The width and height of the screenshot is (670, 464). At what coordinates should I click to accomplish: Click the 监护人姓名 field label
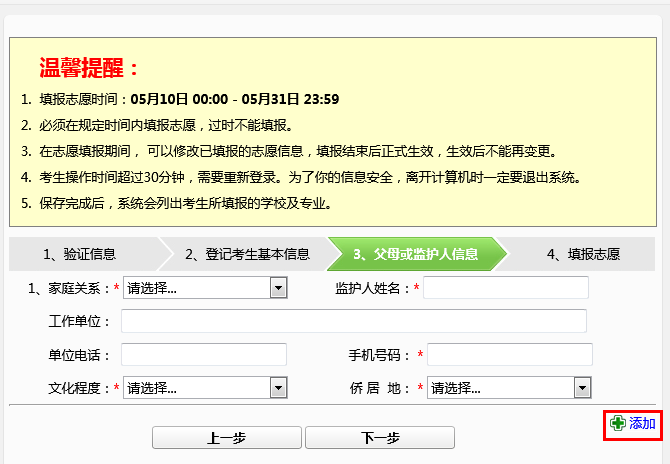tap(372, 289)
